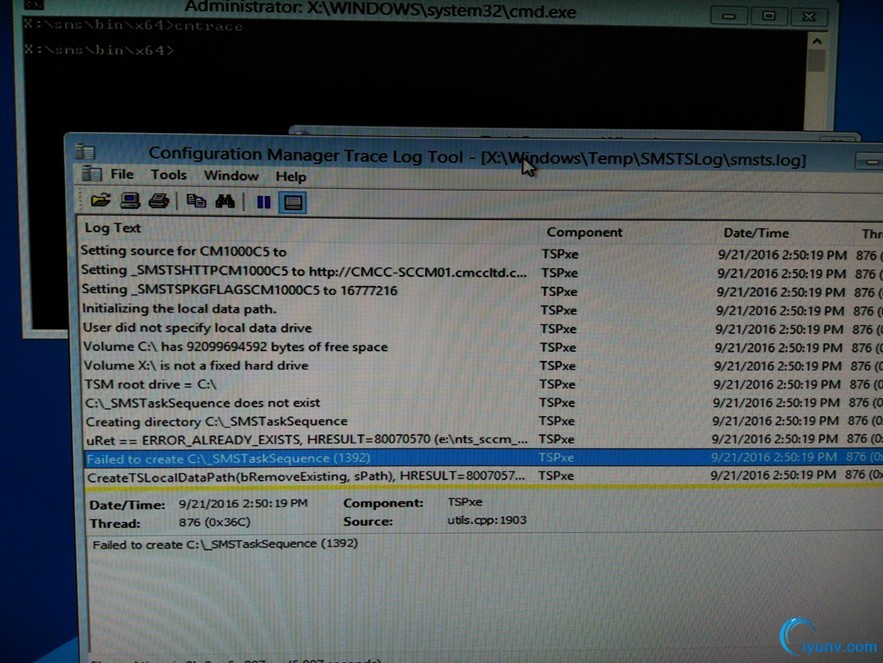Open the Tools menu
This screenshot has width=883, height=663.
click(x=168, y=175)
